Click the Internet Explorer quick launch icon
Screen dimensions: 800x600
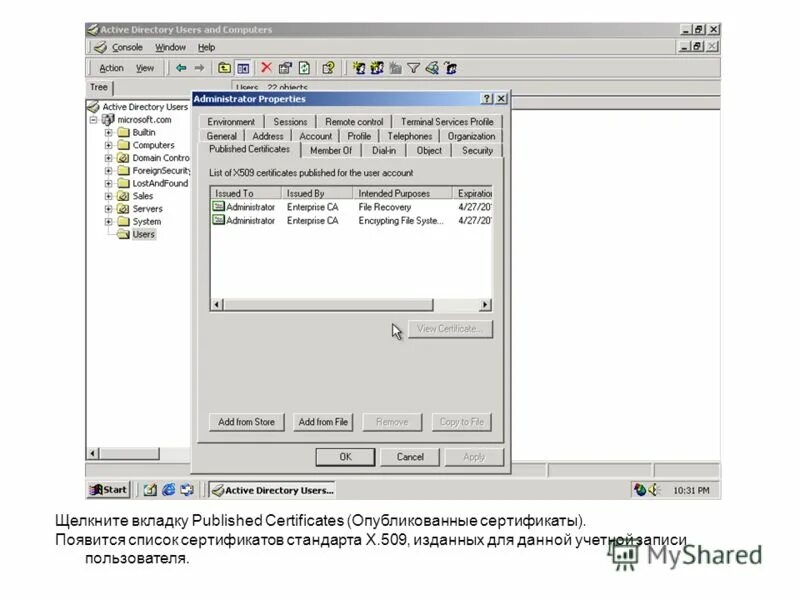tap(168, 490)
